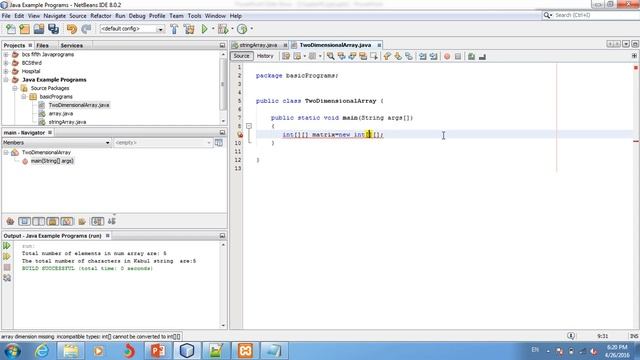Click the Open Project toolbar icon
The image size is (640, 360).
click(39, 29)
